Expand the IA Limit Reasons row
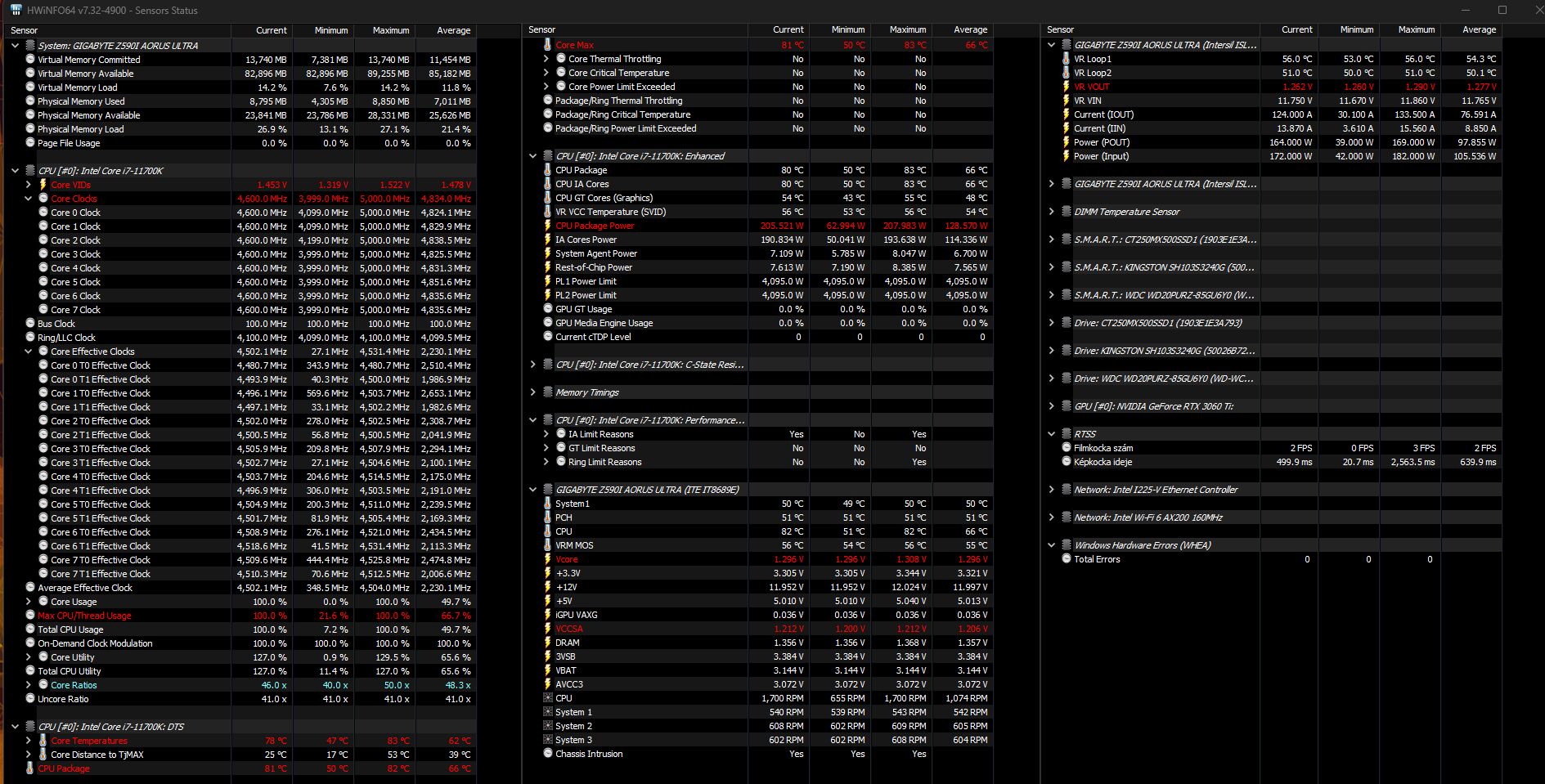The height and width of the screenshot is (784, 1545). (x=546, y=434)
